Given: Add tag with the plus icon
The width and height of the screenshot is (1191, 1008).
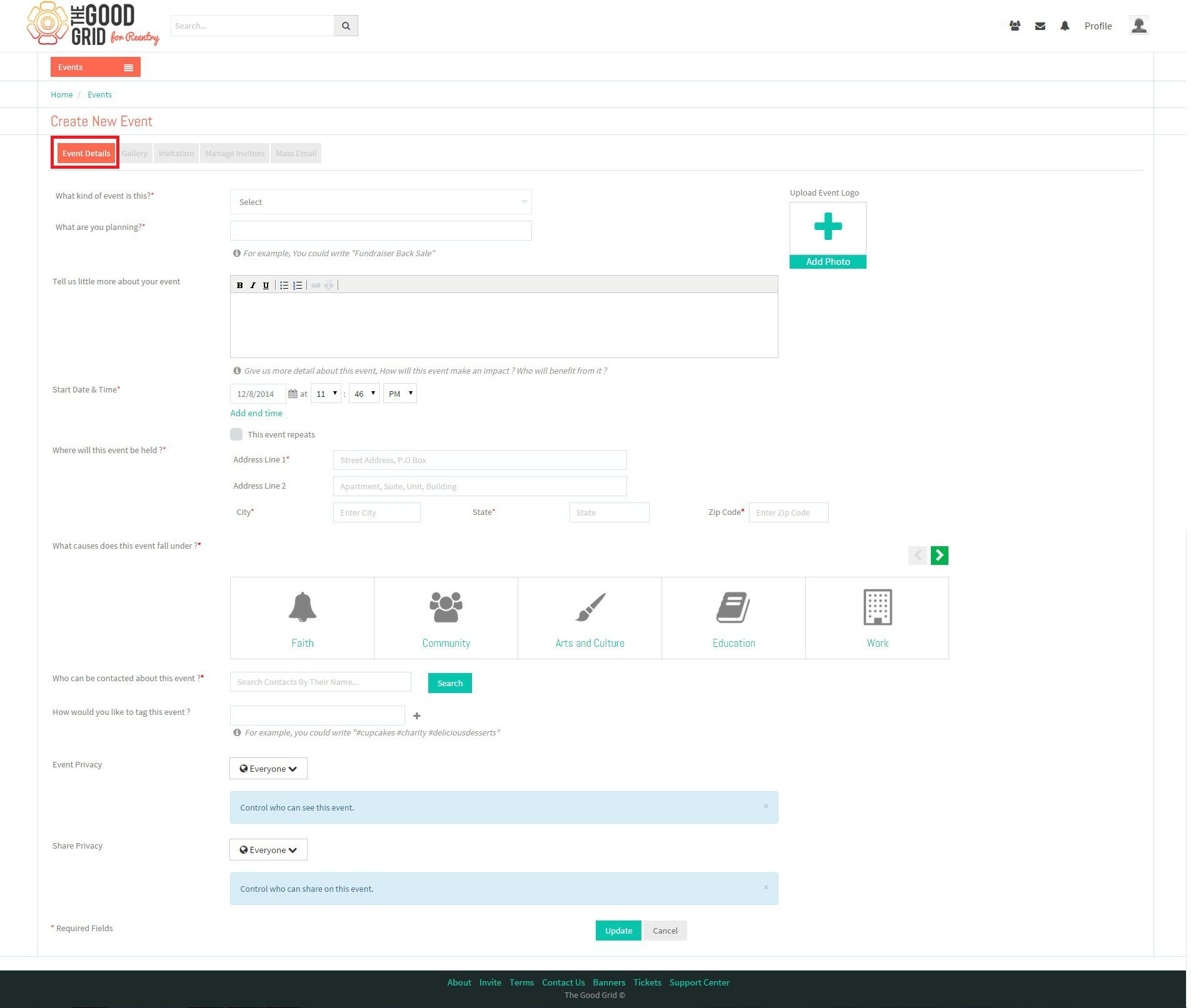Looking at the screenshot, I should (x=417, y=716).
